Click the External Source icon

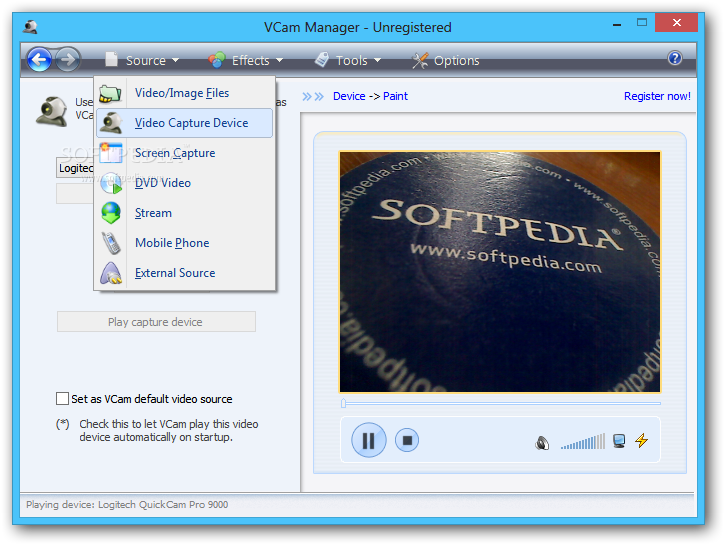pos(111,273)
